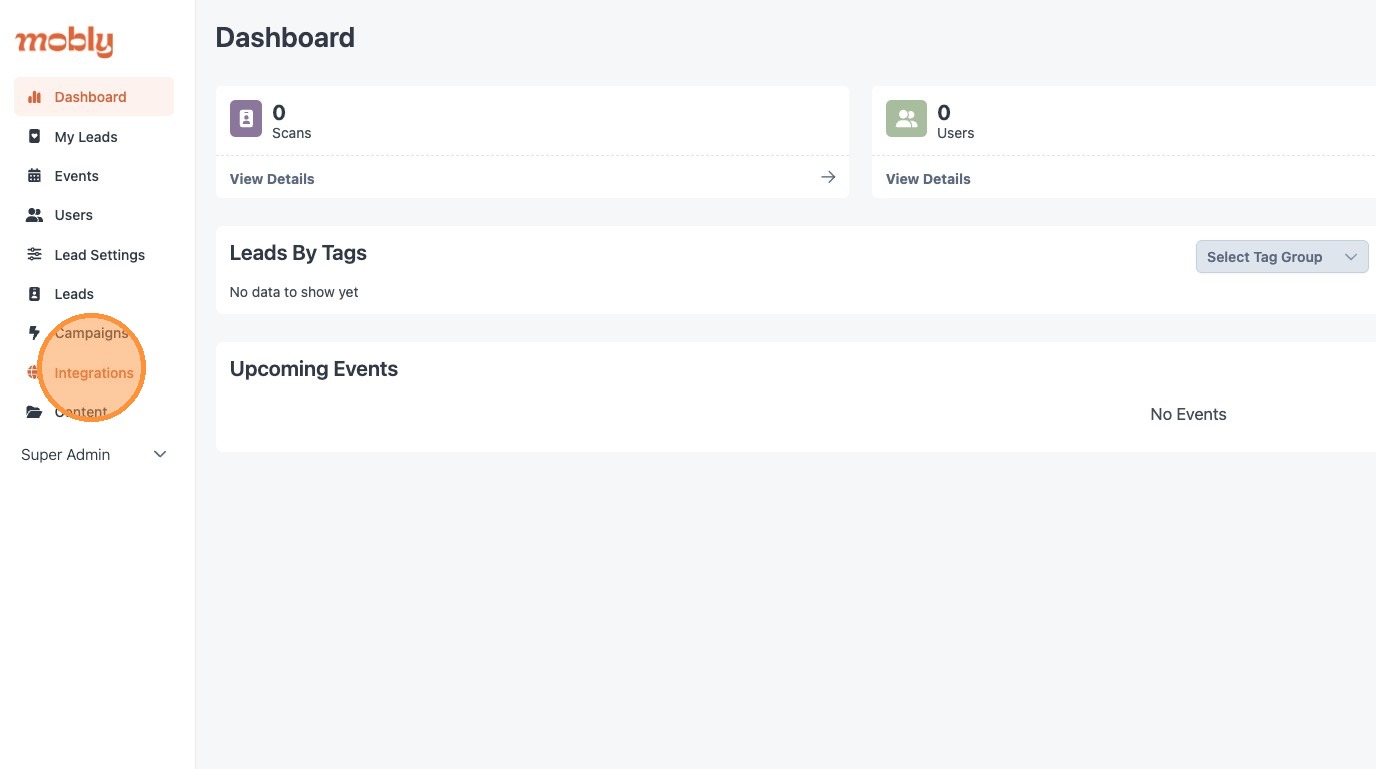This screenshot has height=769, width=1376.
Task: Click the My Leads sidebar icon
Action: 35,137
